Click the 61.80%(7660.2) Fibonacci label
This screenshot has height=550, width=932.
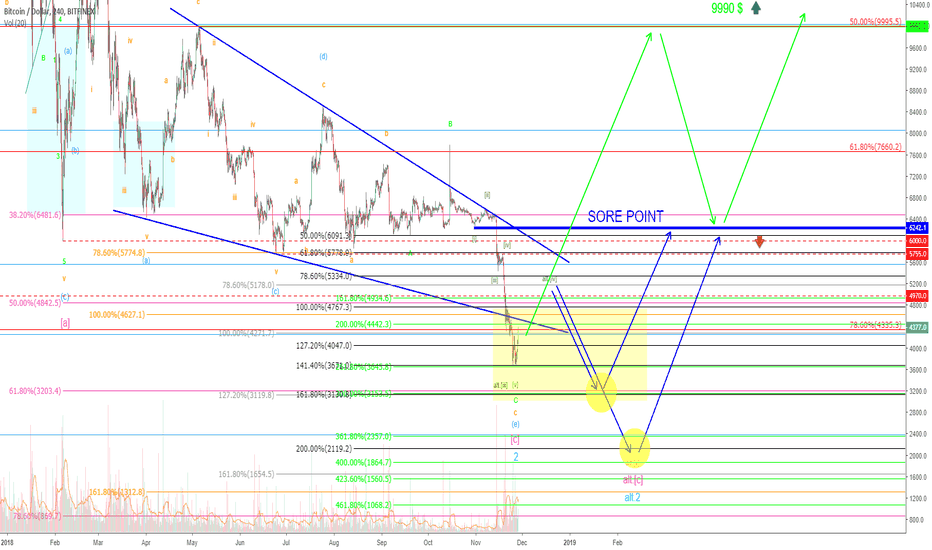(876, 147)
